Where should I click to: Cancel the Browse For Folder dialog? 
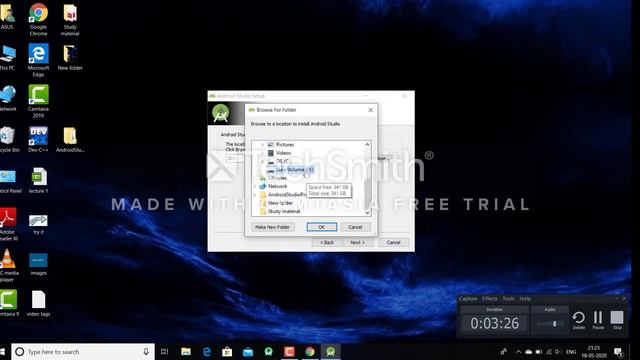coord(355,227)
